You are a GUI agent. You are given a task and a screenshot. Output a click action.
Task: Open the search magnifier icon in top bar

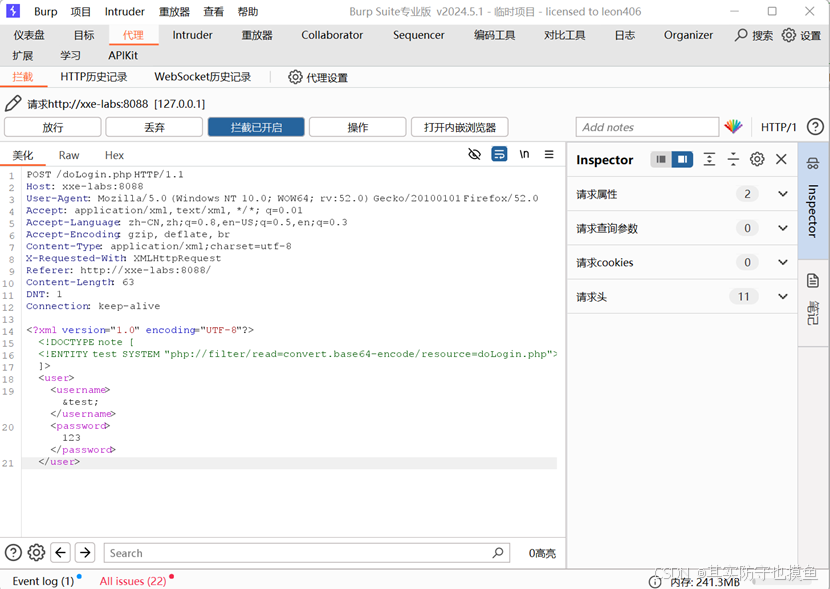[x=741, y=35]
